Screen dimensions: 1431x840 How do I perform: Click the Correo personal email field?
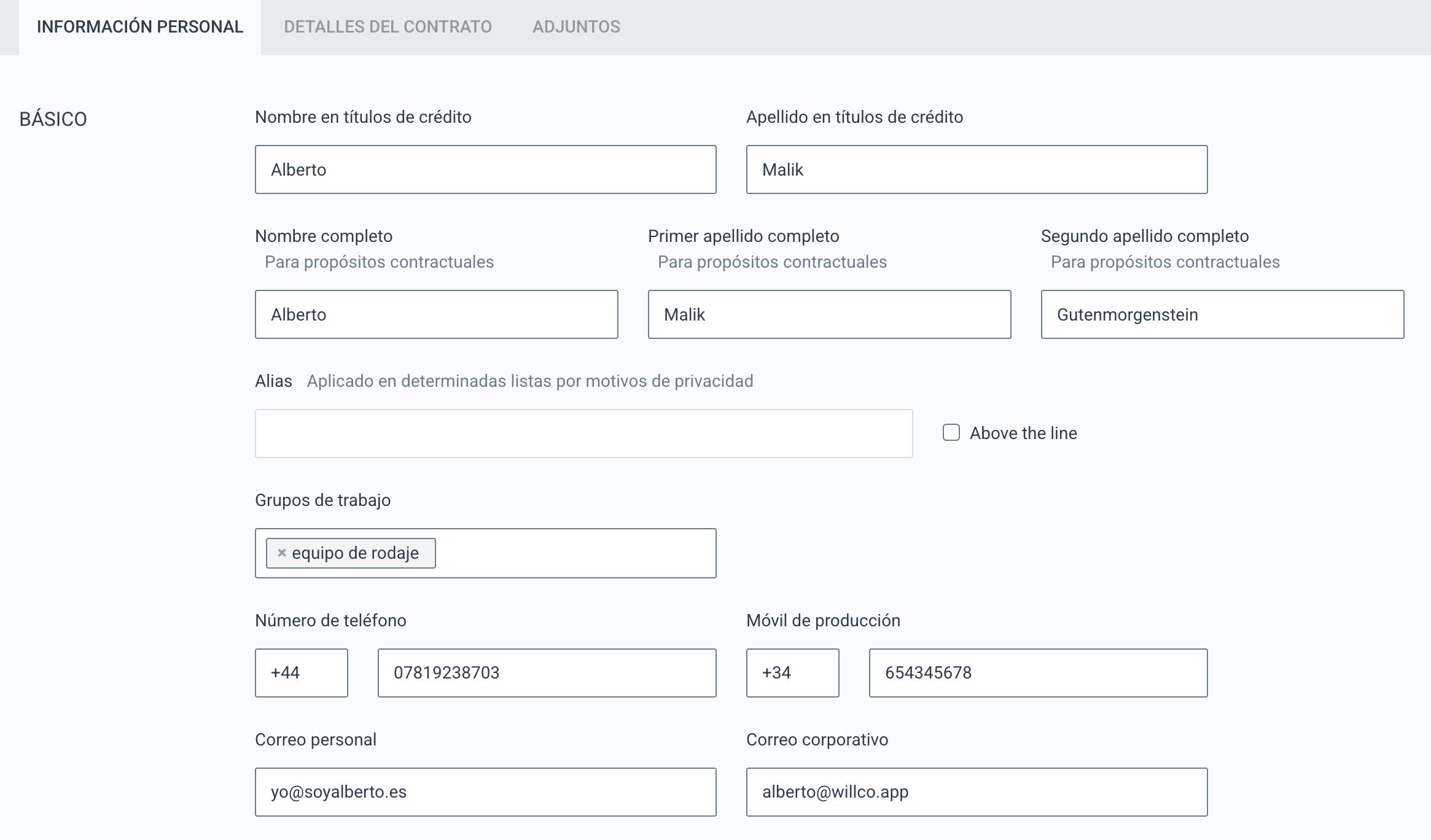point(485,792)
